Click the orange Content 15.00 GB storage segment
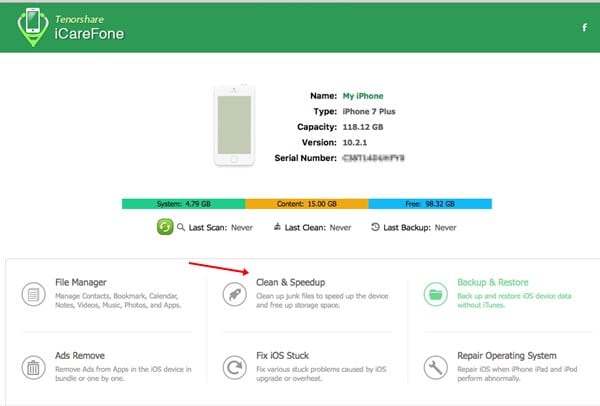600x406 pixels. tap(307, 204)
